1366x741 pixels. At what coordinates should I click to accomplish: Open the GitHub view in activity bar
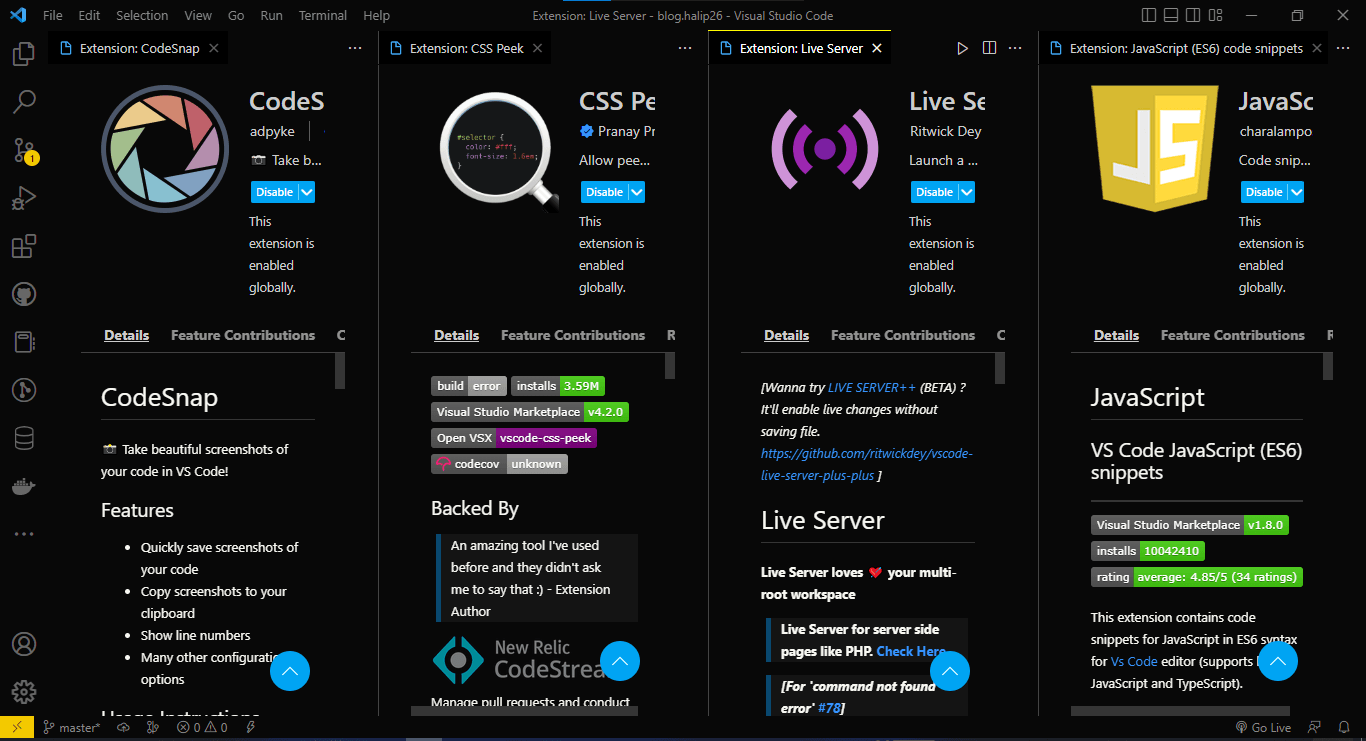click(24, 294)
